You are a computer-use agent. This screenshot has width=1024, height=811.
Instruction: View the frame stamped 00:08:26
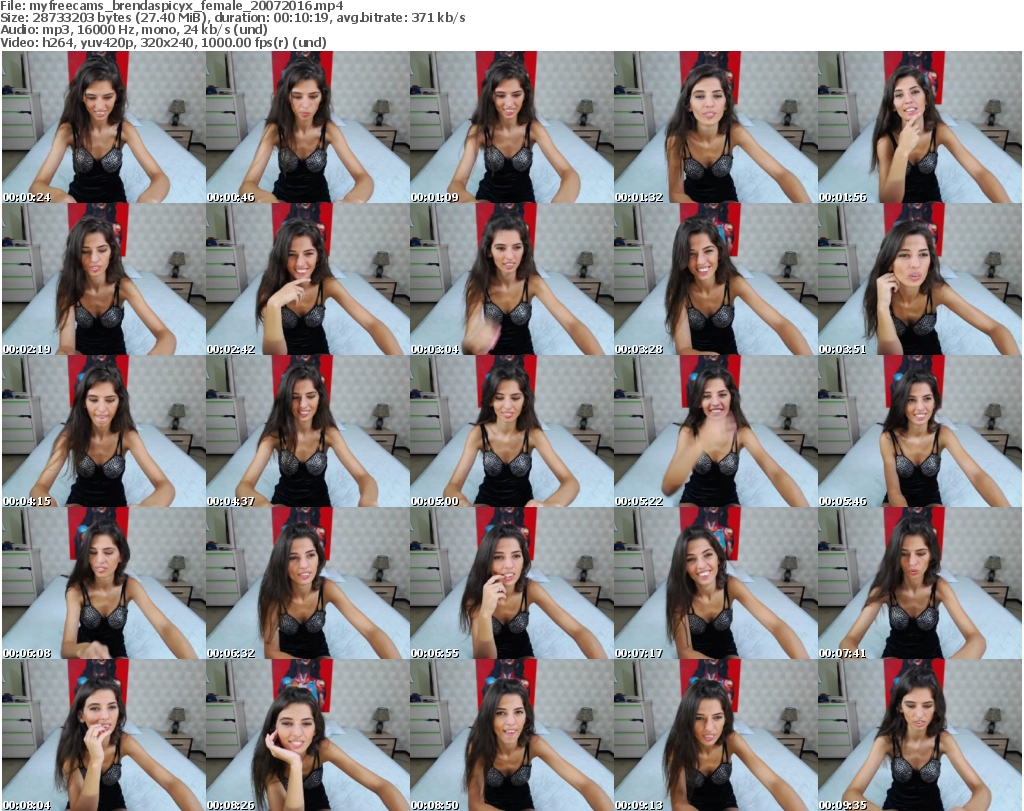(308, 735)
